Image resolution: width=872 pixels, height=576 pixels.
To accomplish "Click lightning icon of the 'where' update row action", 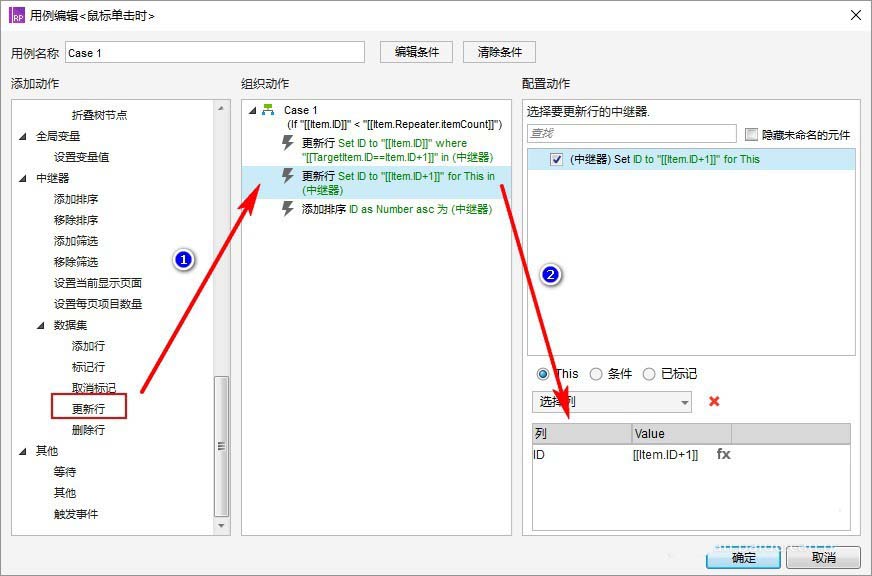I will (x=288, y=143).
